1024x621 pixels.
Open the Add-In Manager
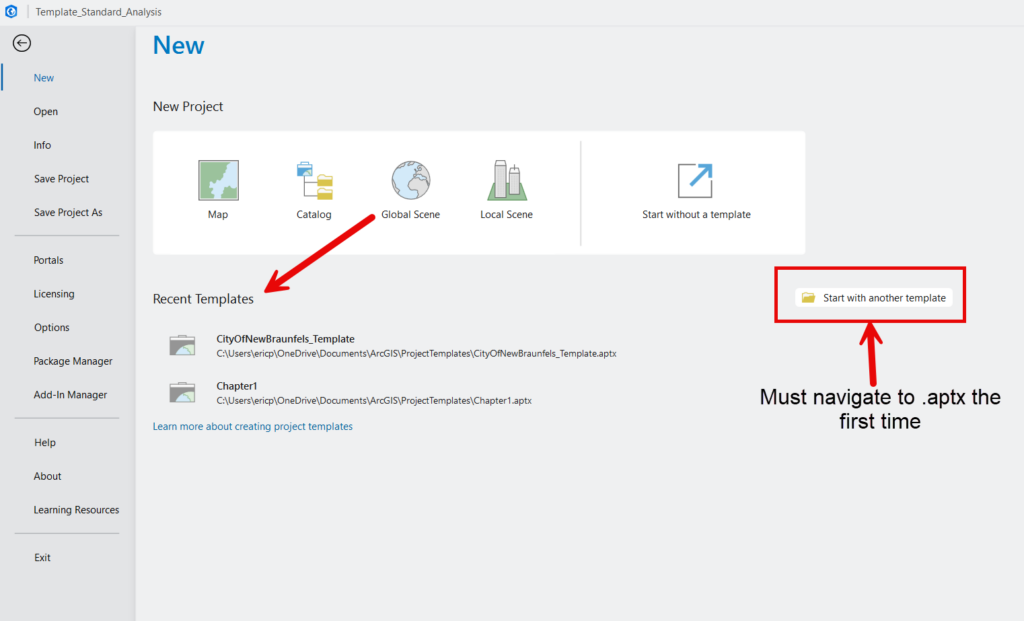click(70, 395)
